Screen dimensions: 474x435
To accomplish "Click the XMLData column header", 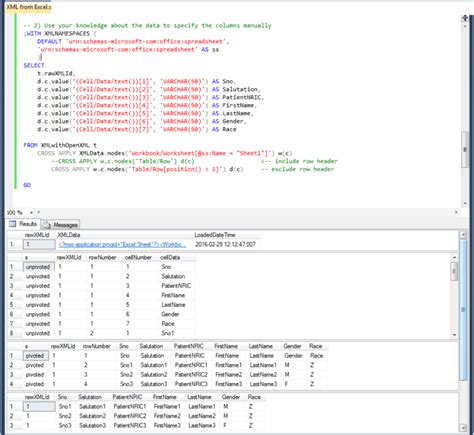I will (x=69, y=235).
